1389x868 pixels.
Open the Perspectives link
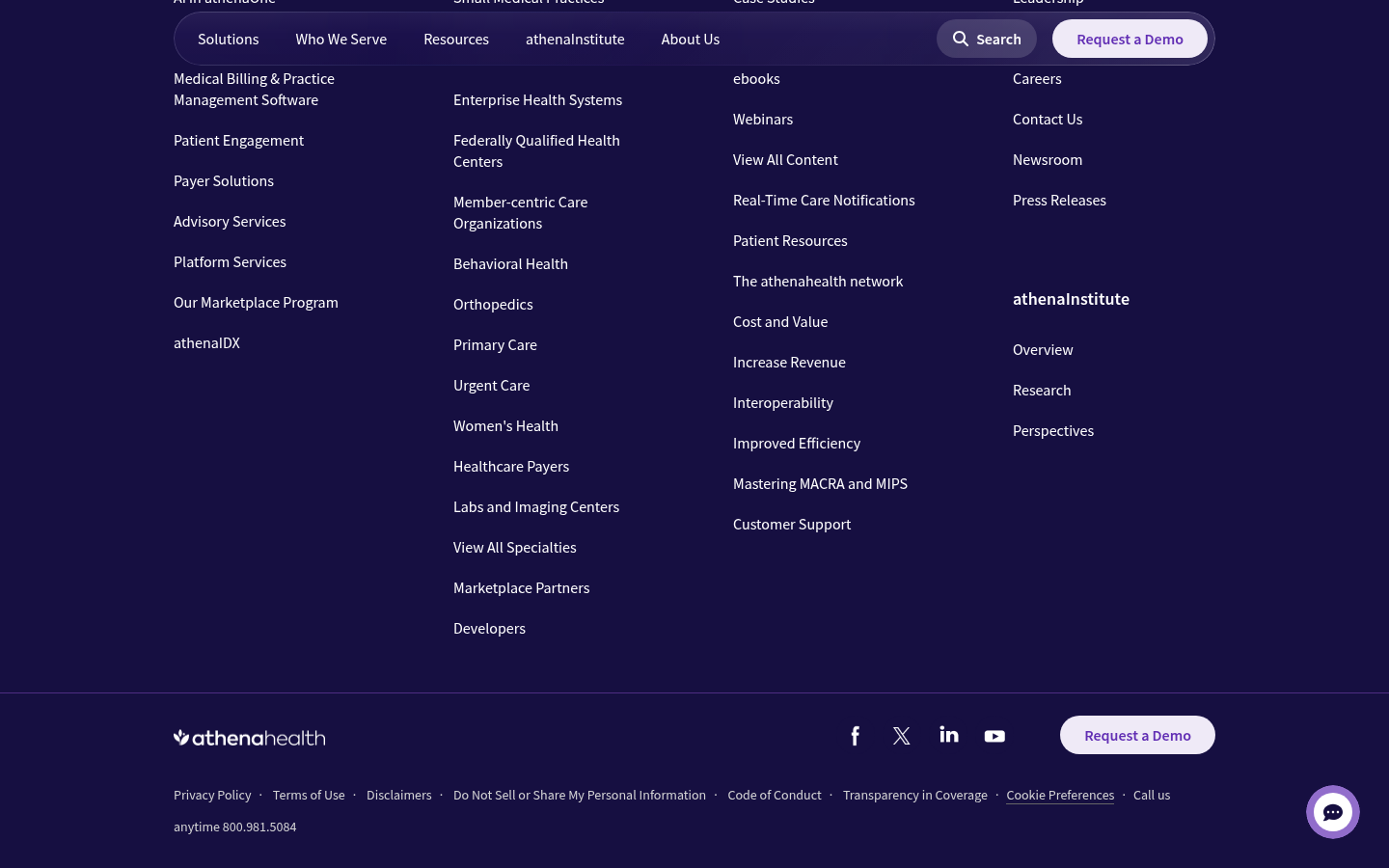(1053, 430)
